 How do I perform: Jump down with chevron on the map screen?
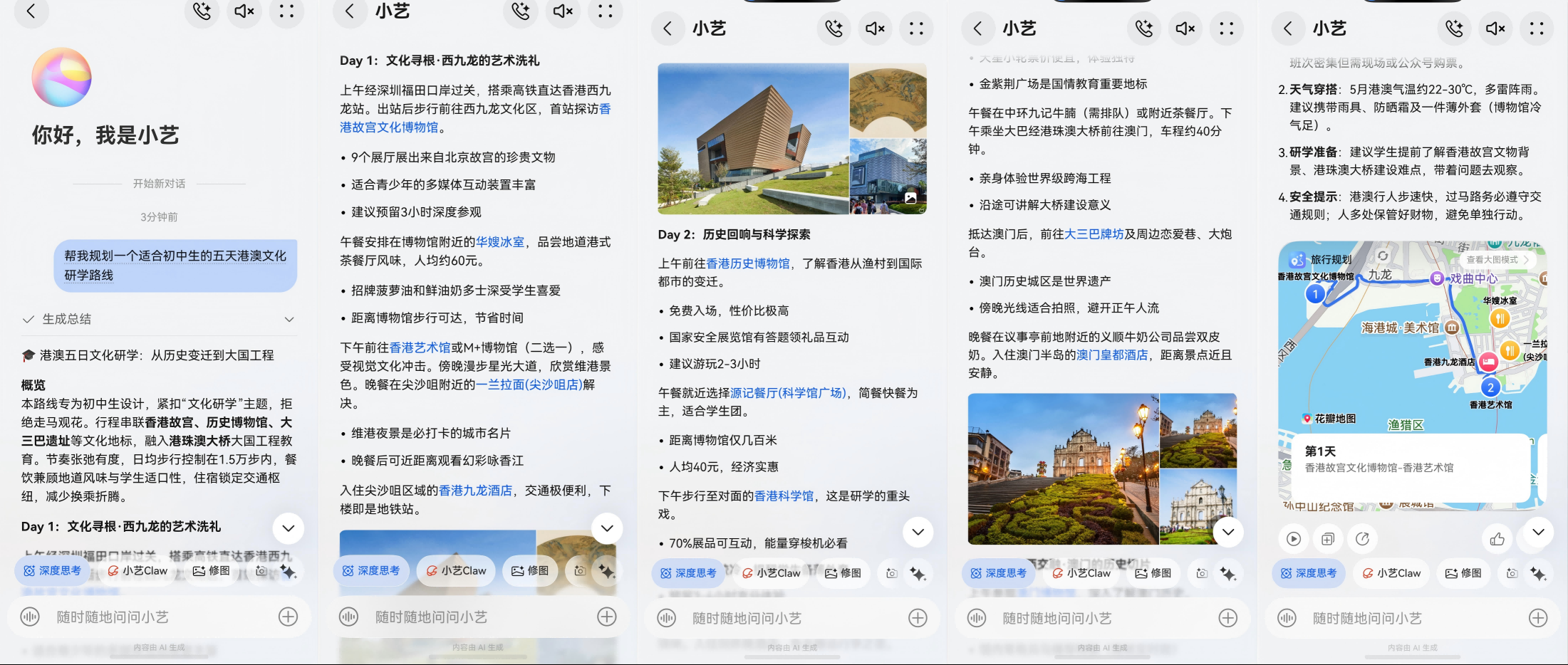1538,532
